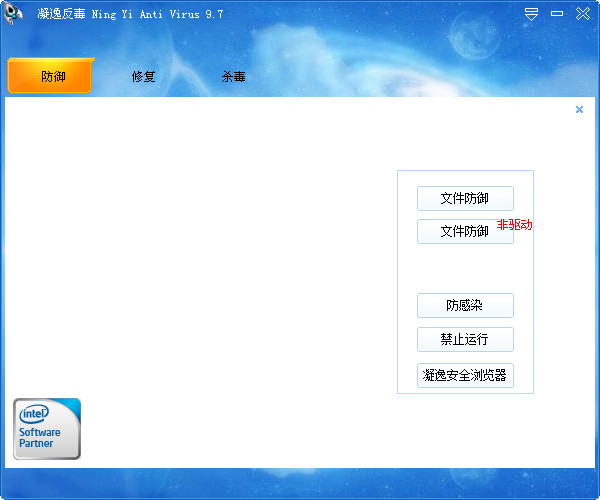Viewport: 600px width, 500px height.
Task: Switch to the 修复 (Repair) tab
Action: 143,77
